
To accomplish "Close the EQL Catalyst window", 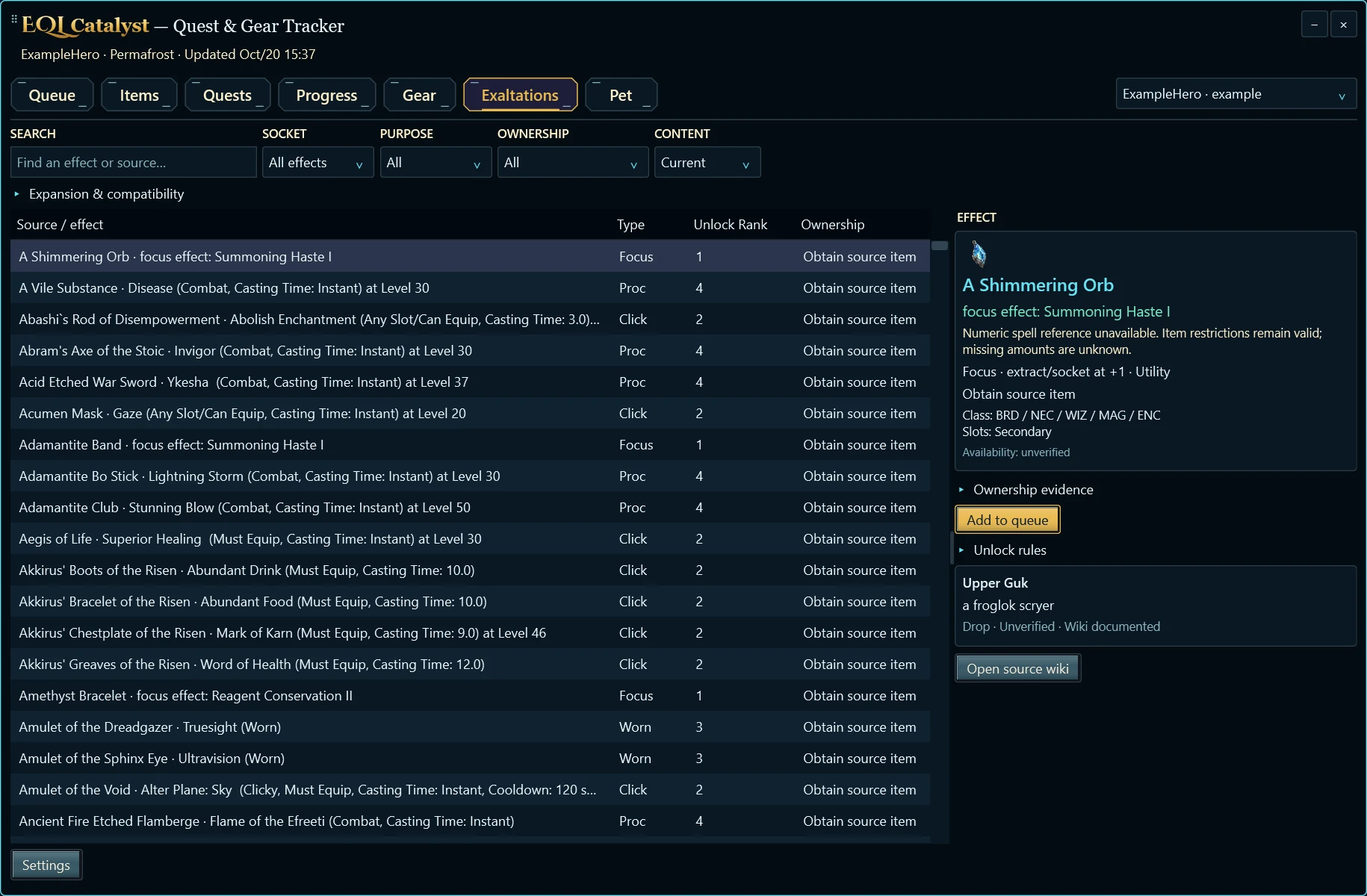I will 1343,25.
